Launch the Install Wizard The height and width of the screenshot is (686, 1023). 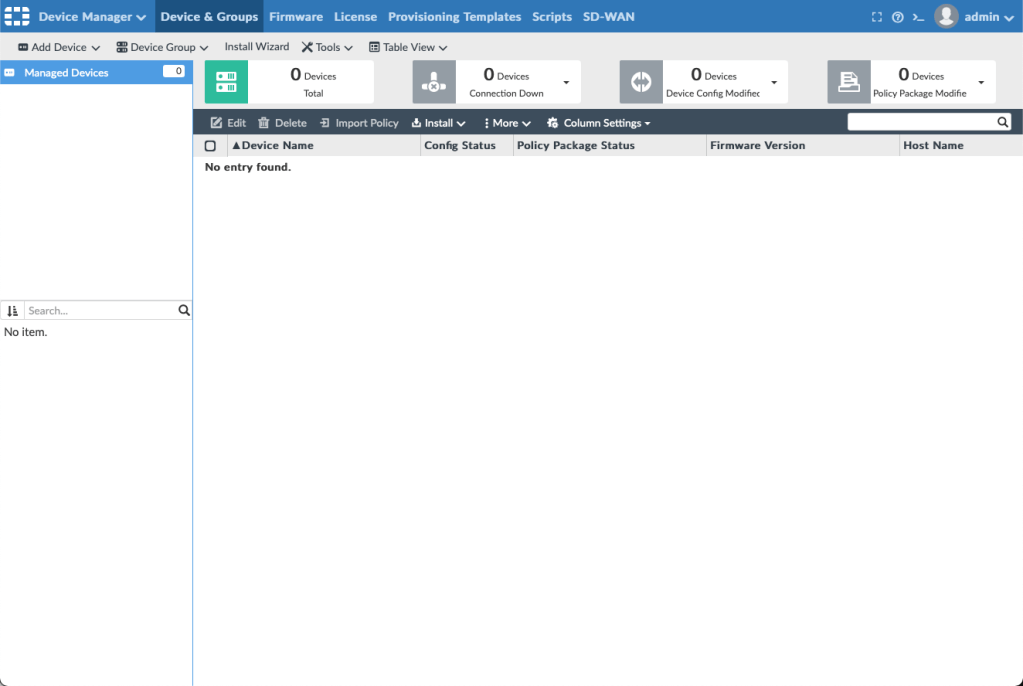(x=257, y=47)
